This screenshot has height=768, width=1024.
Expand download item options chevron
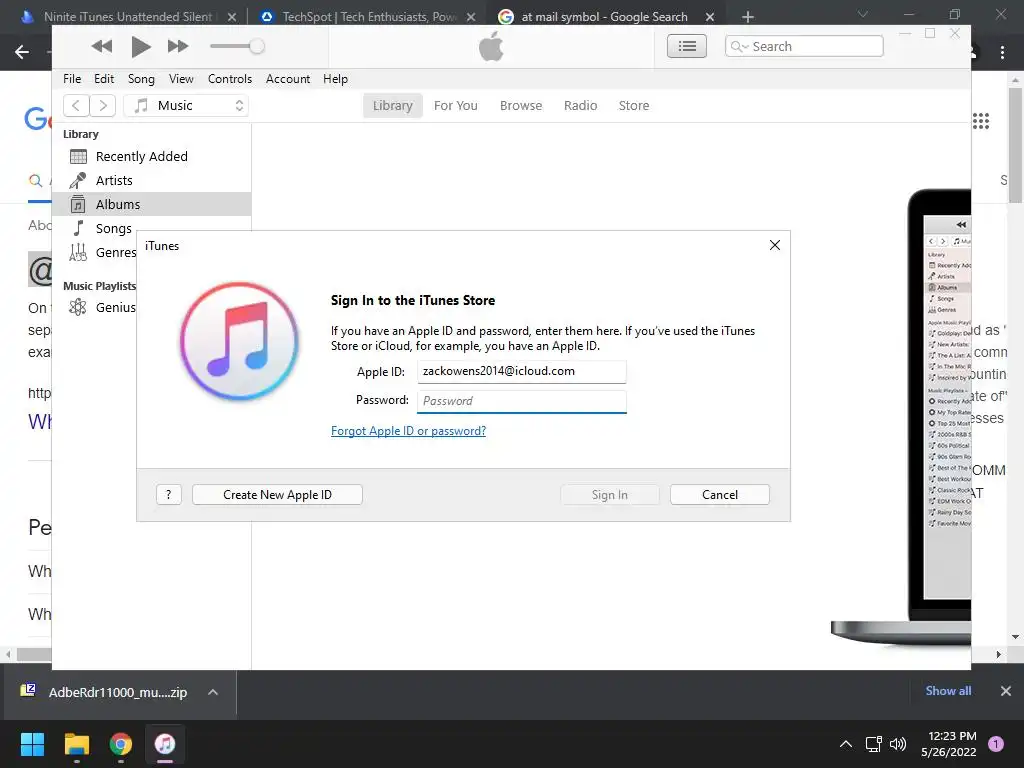(213, 692)
